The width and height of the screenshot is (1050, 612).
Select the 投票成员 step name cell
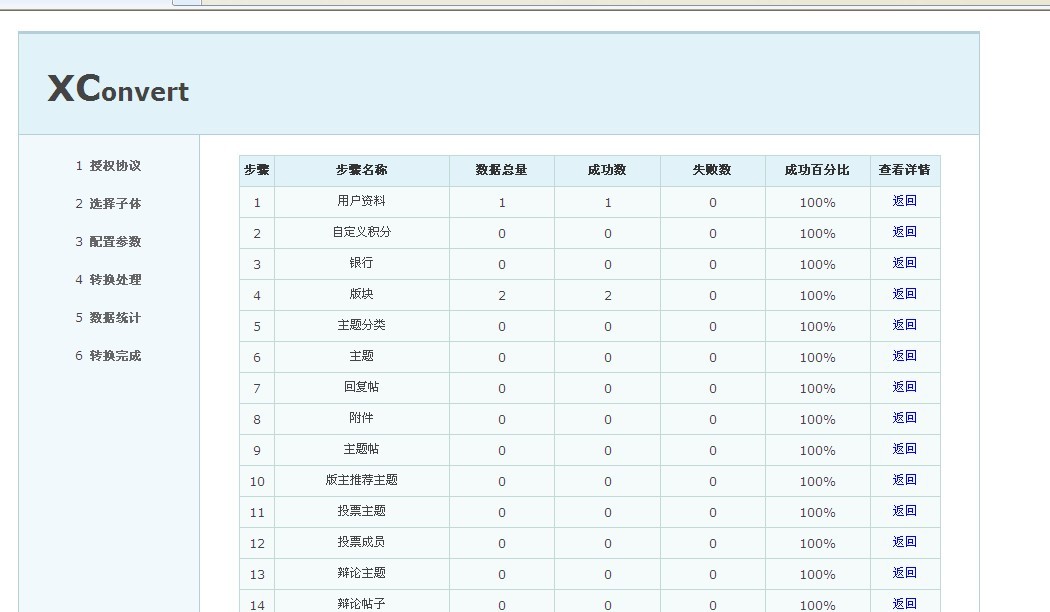tap(362, 543)
